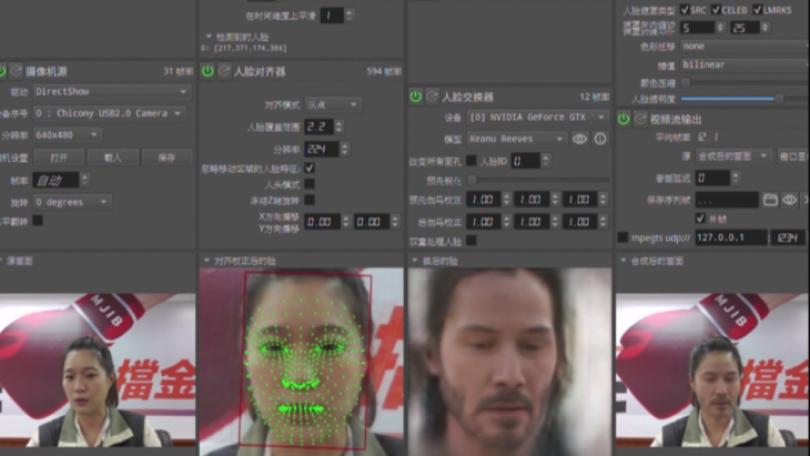This screenshot has width=810, height=456.
Task: Expand the 640x480 resolution dropdown
Action: pos(66,135)
